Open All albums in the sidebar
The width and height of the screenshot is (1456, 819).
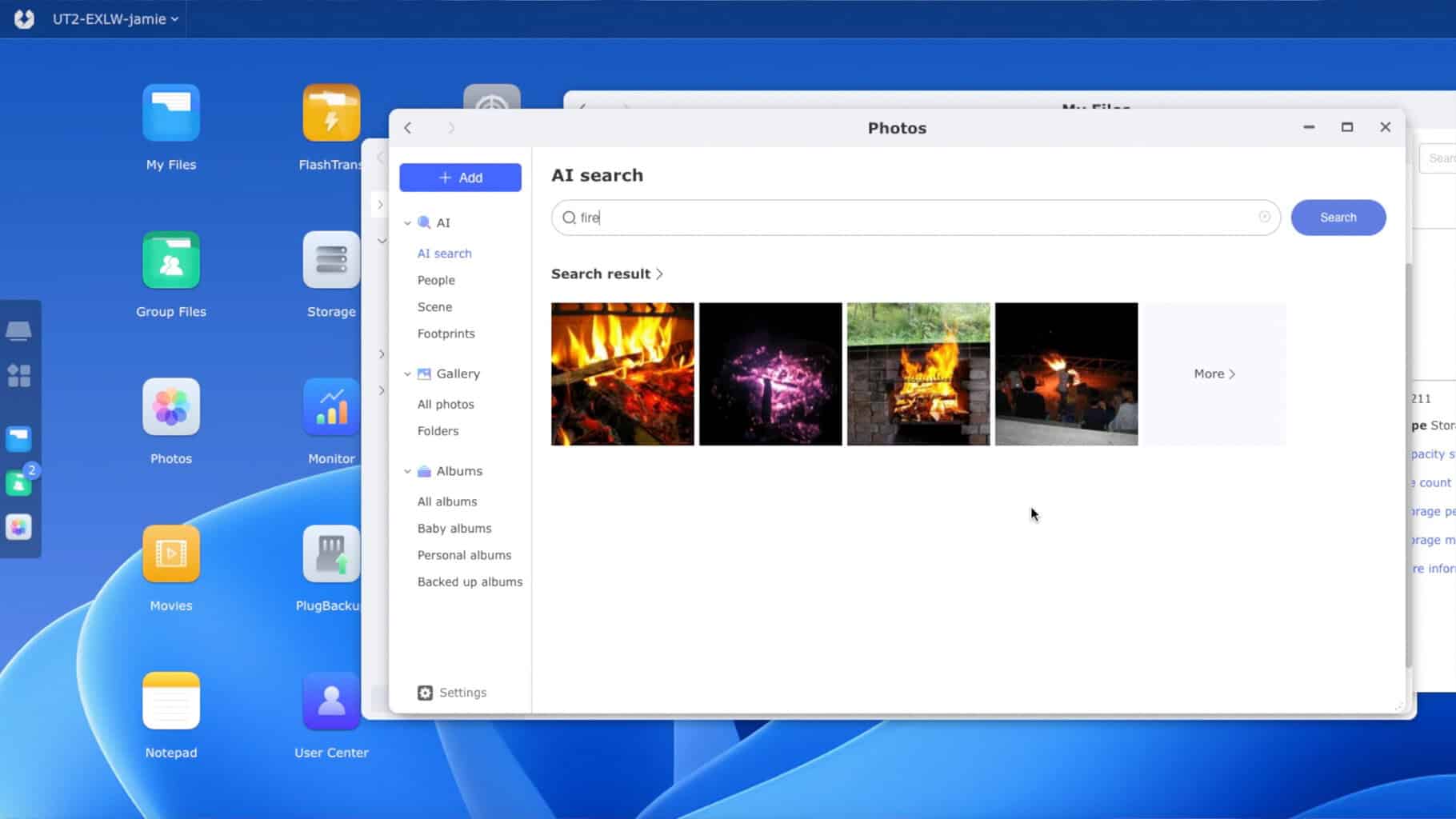pos(446,501)
